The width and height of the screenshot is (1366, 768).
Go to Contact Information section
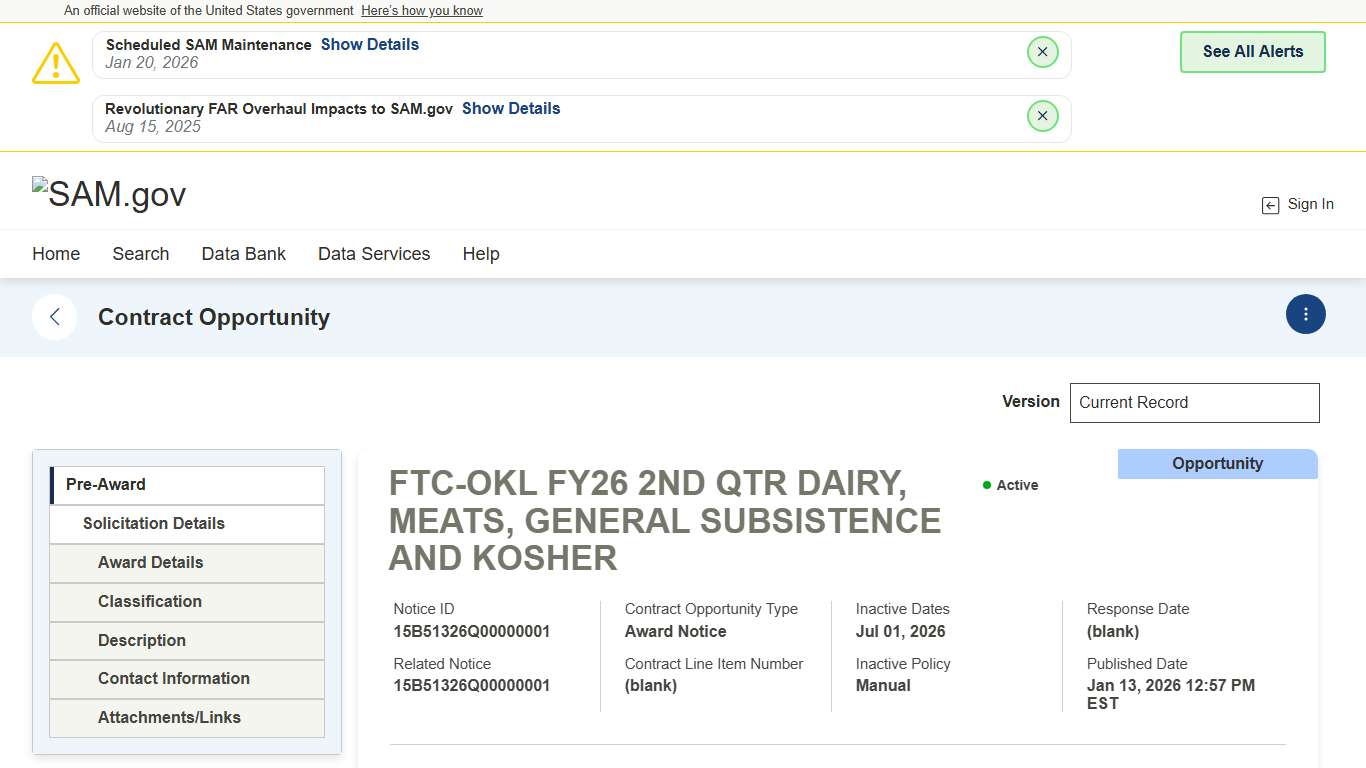coord(174,679)
